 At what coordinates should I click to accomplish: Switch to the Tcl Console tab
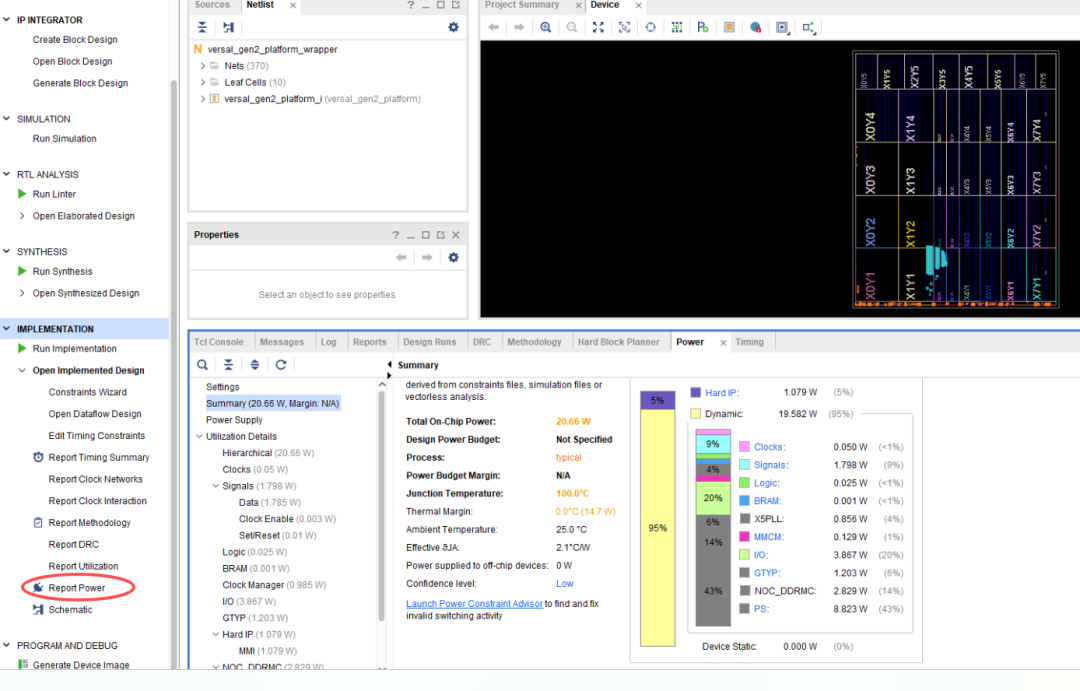pyautogui.click(x=218, y=342)
